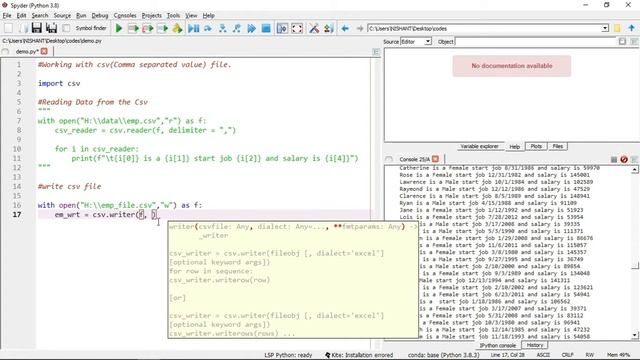Run current cell and advance
The image size is (640, 360).
[148, 28]
